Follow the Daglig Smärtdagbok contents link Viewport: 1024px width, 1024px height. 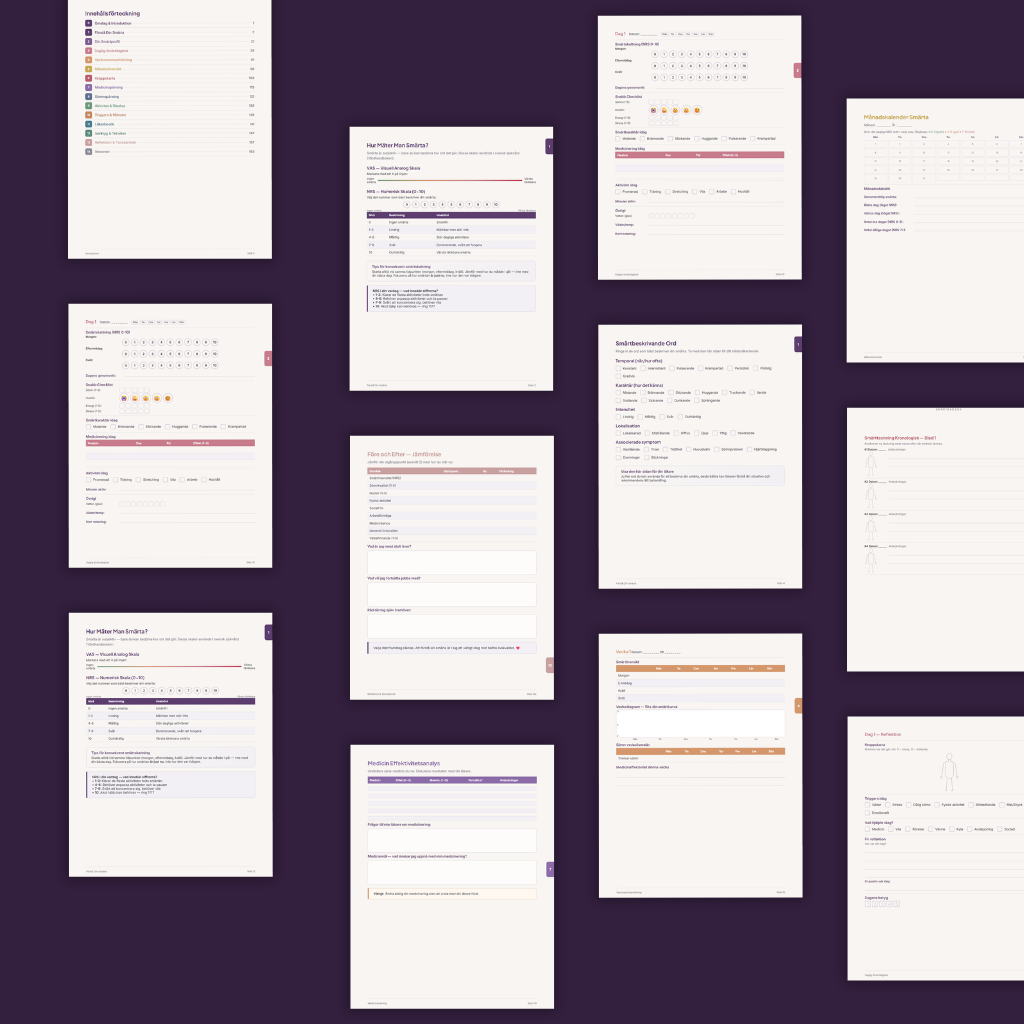pyautogui.click(x=112, y=50)
